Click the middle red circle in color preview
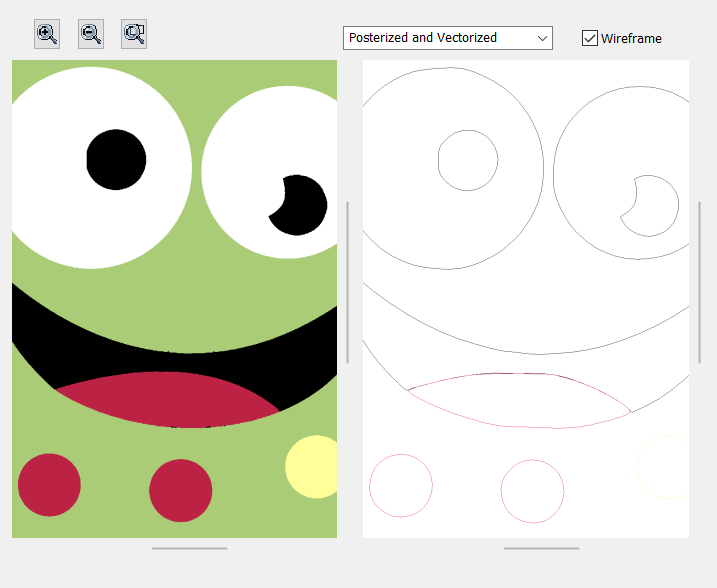Viewport: 717px width, 588px height. (181, 491)
